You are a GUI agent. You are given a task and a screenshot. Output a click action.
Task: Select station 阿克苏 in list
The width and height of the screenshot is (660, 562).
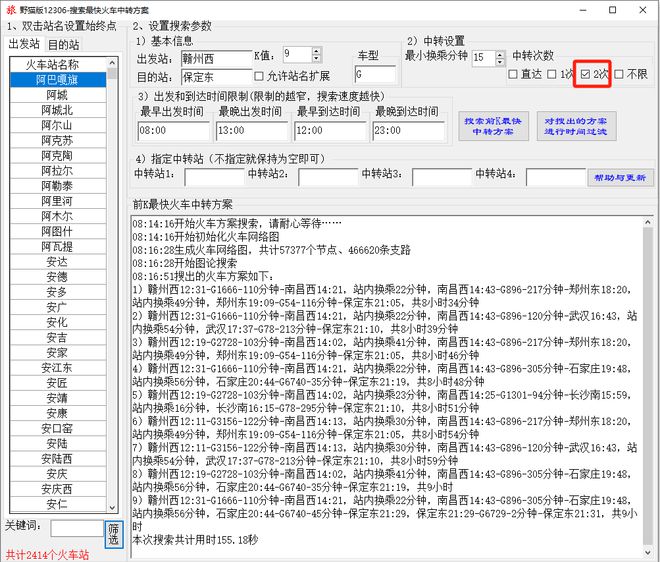pyautogui.click(x=57, y=140)
